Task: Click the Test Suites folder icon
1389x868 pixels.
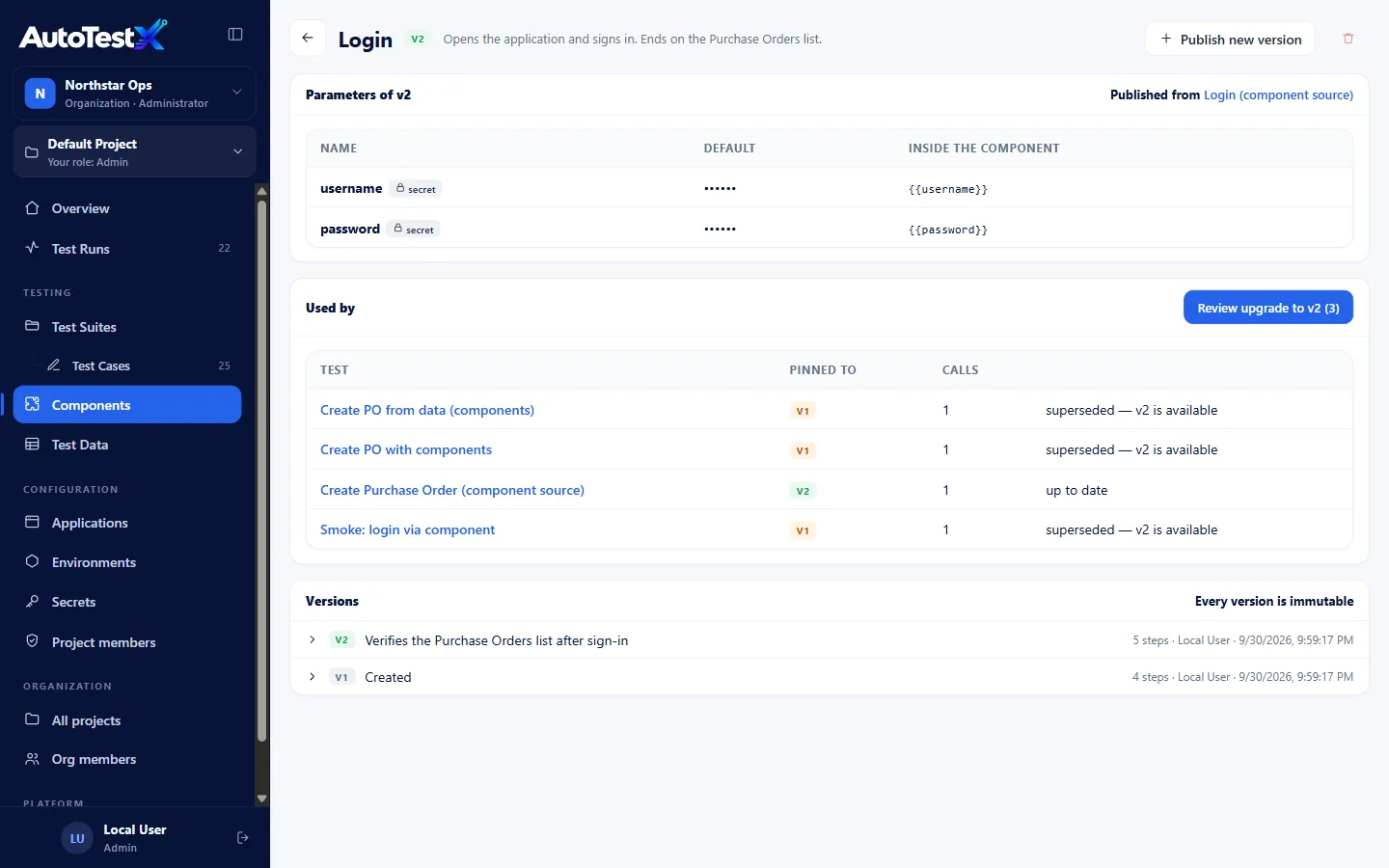Action: (x=32, y=326)
